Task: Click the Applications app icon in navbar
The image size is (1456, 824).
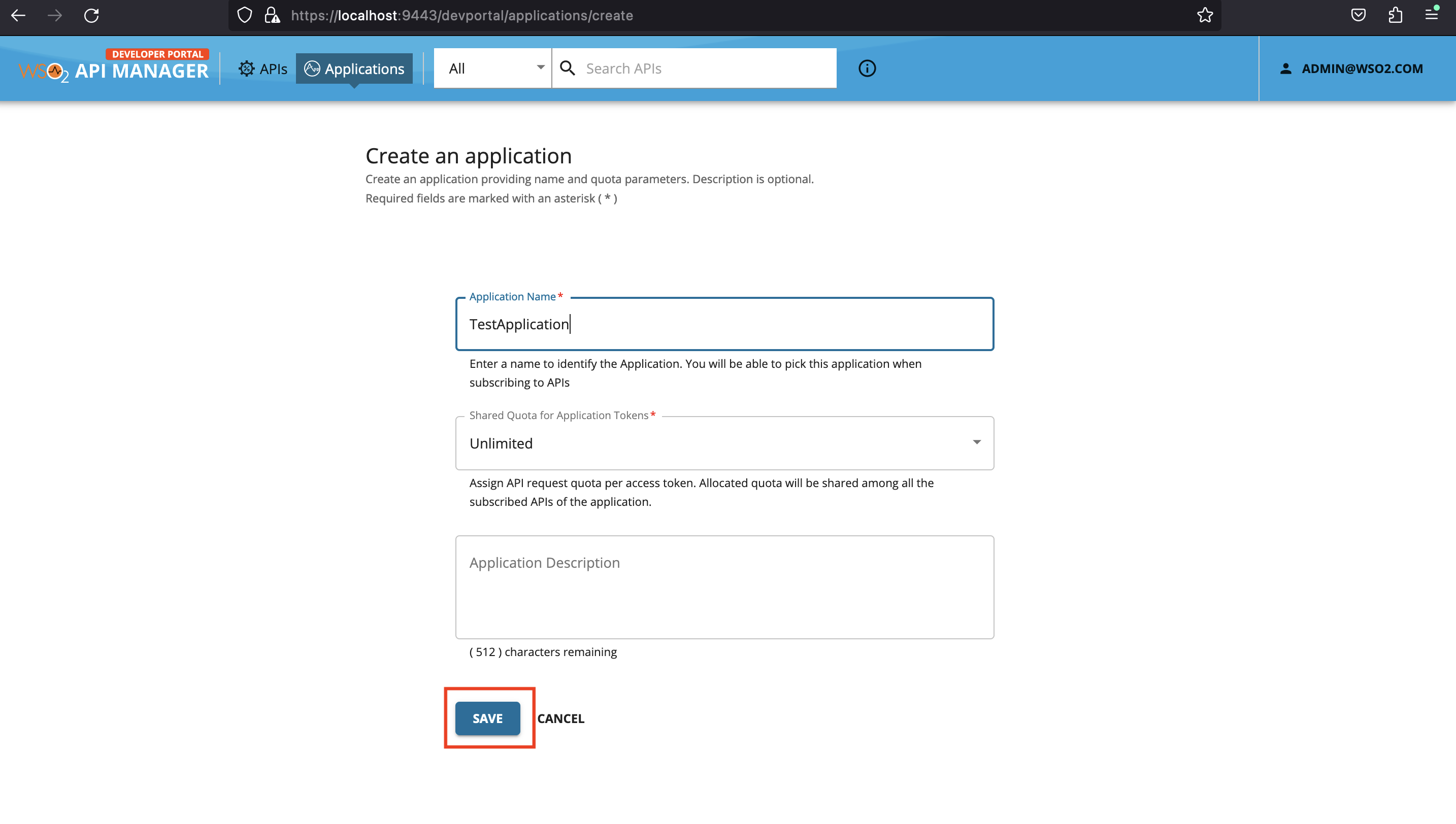Action: (312, 68)
